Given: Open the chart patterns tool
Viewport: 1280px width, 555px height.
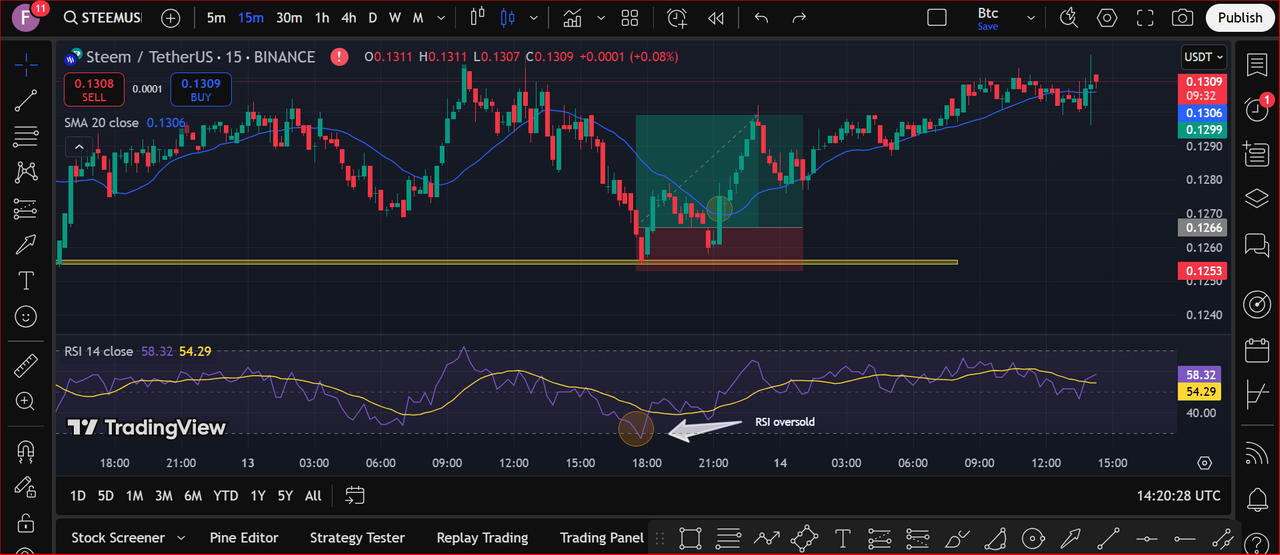Looking at the screenshot, I should [x=26, y=172].
